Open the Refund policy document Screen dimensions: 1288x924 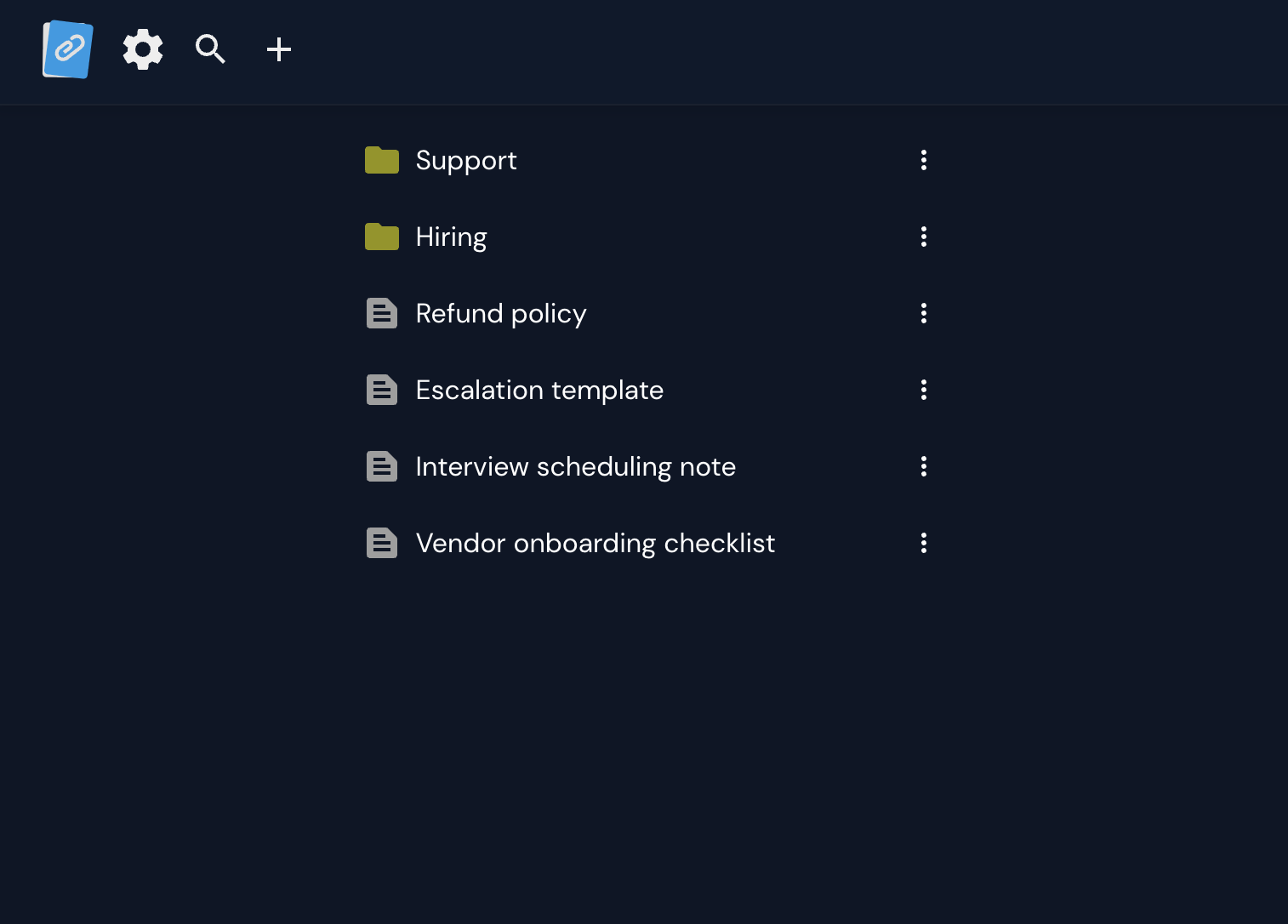point(500,313)
